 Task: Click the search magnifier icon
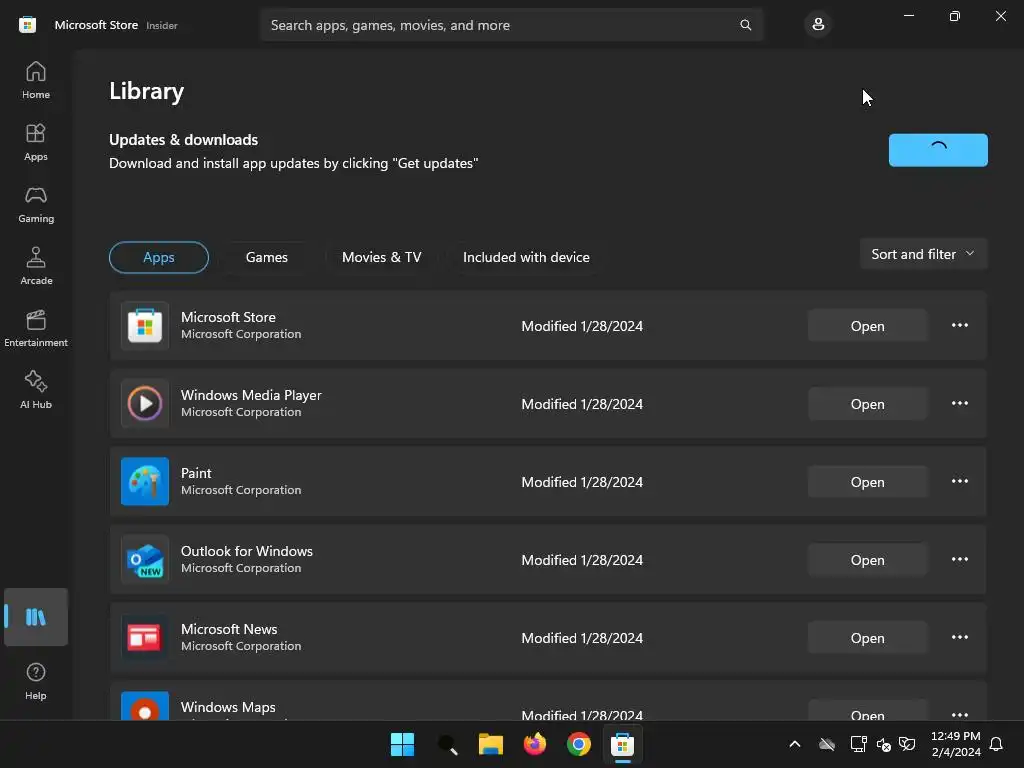[x=745, y=25]
